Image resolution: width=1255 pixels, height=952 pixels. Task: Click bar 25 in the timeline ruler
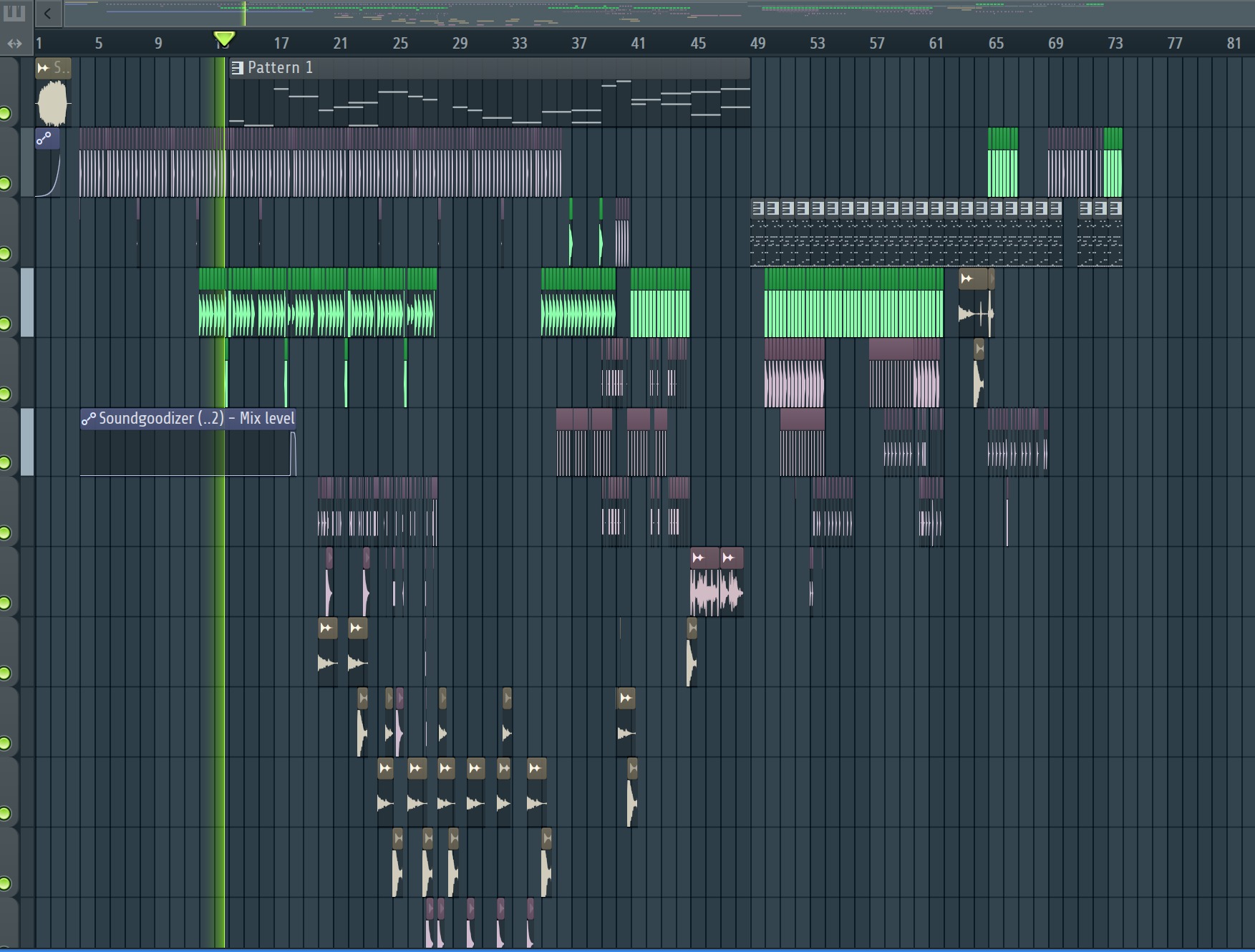(400, 44)
